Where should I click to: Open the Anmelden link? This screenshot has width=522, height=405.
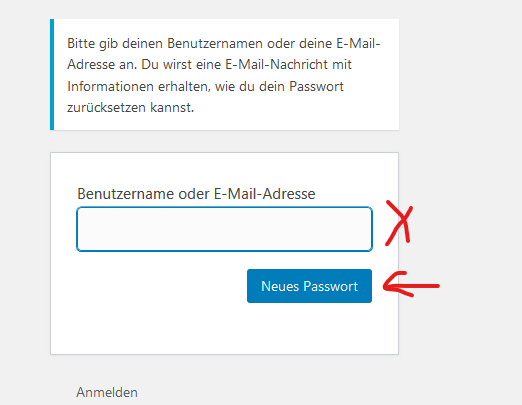pos(107,392)
